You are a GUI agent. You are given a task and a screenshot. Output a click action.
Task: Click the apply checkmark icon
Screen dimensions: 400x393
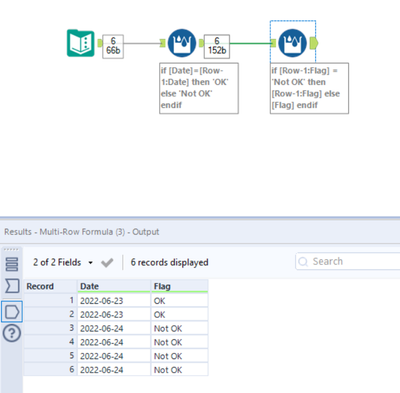[x=107, y=263]
